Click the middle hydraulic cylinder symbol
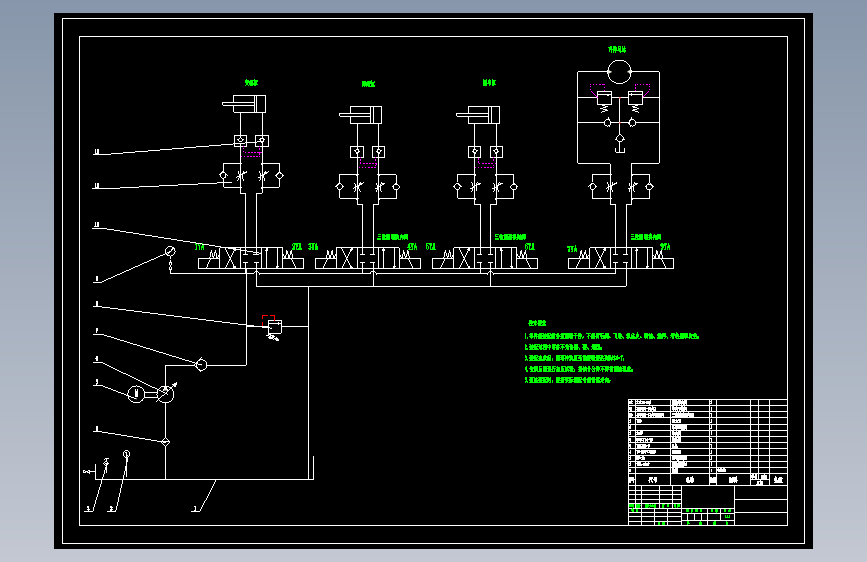867x562 pixels. pyautogui.click(x=361, y=115)
